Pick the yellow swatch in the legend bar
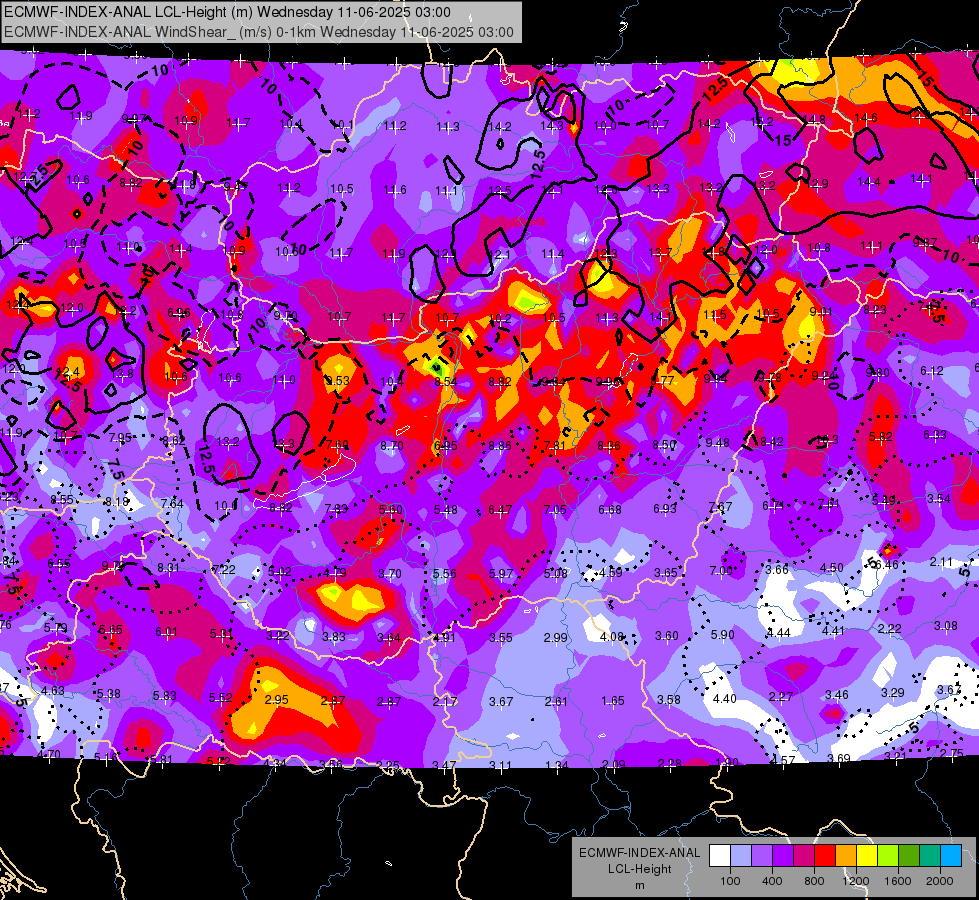Image resolution: width=979 pixels, height=900 pixels. tap(867, 856)
